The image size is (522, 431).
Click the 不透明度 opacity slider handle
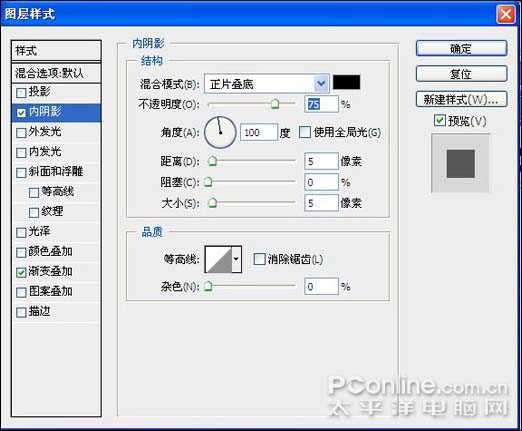click(275, 104)
